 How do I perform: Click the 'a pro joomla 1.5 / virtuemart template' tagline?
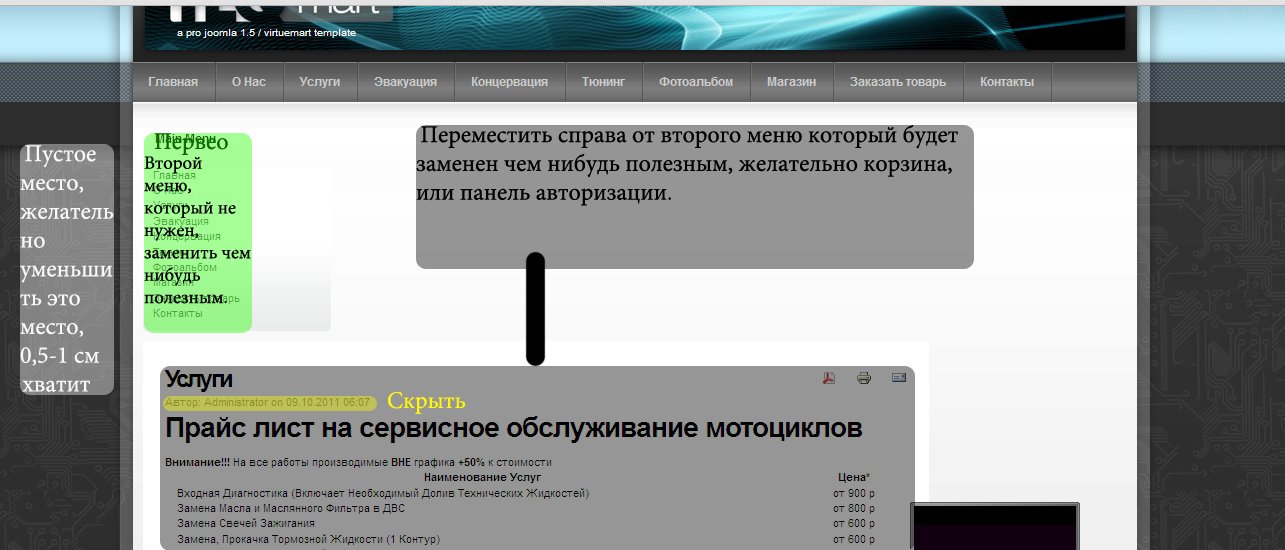click(266, 33)
